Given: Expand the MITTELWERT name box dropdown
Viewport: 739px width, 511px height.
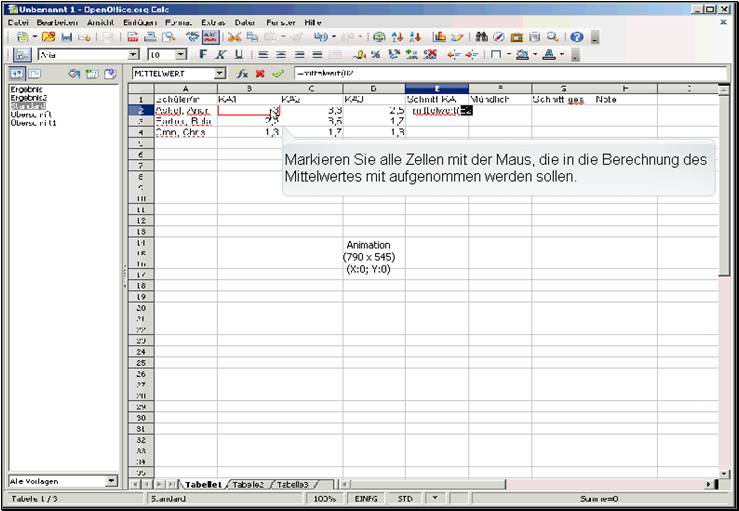Looking at the screenshot, I should tap(219, 74).
